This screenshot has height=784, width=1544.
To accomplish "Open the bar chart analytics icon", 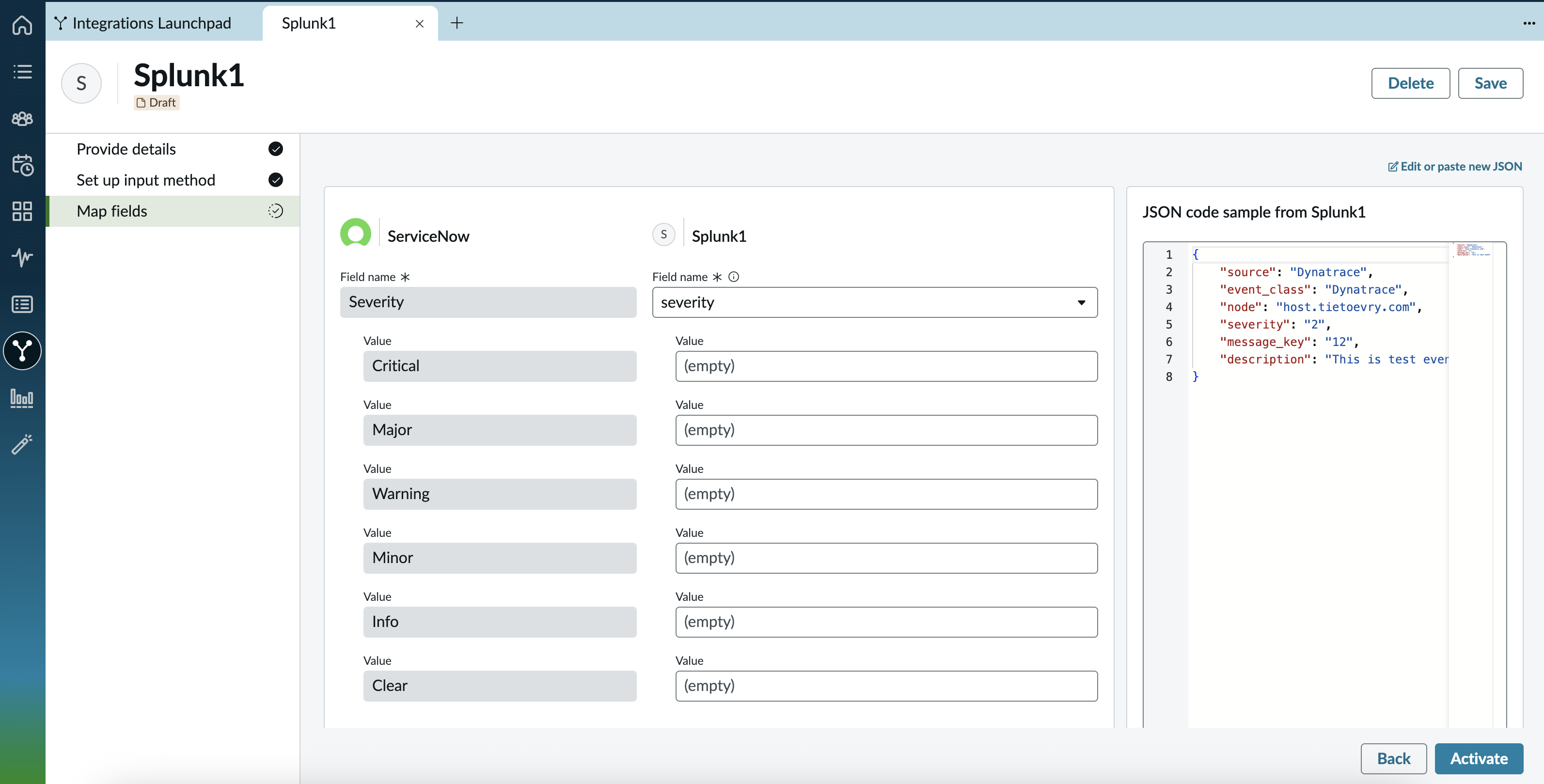I will (22, 398).
